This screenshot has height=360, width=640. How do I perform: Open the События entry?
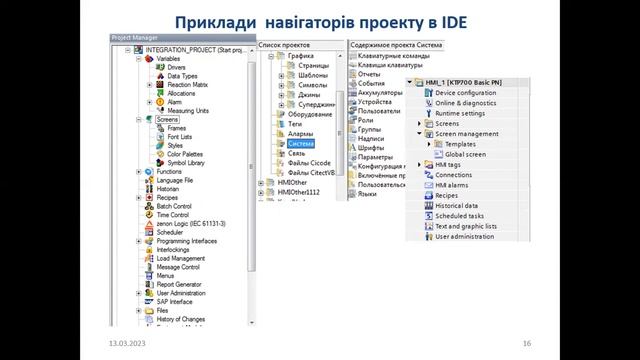point(371,83)
